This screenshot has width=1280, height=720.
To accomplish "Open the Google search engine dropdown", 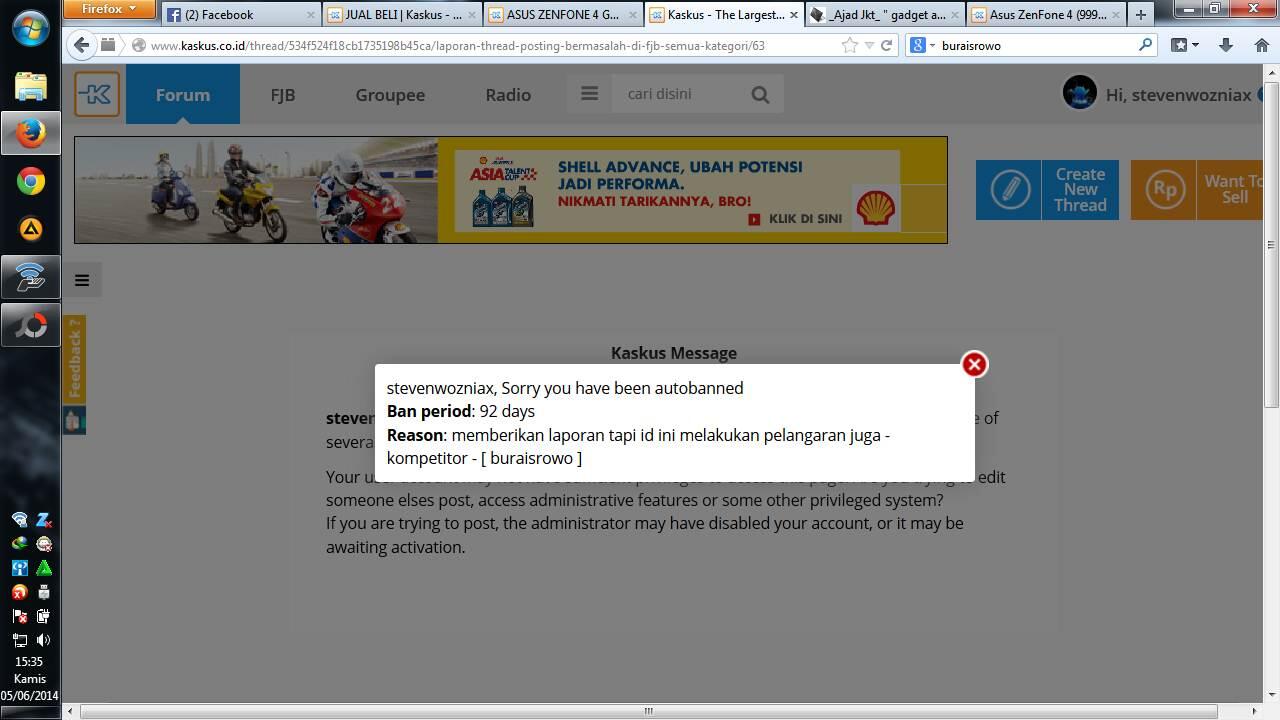I will pos(922,45).
